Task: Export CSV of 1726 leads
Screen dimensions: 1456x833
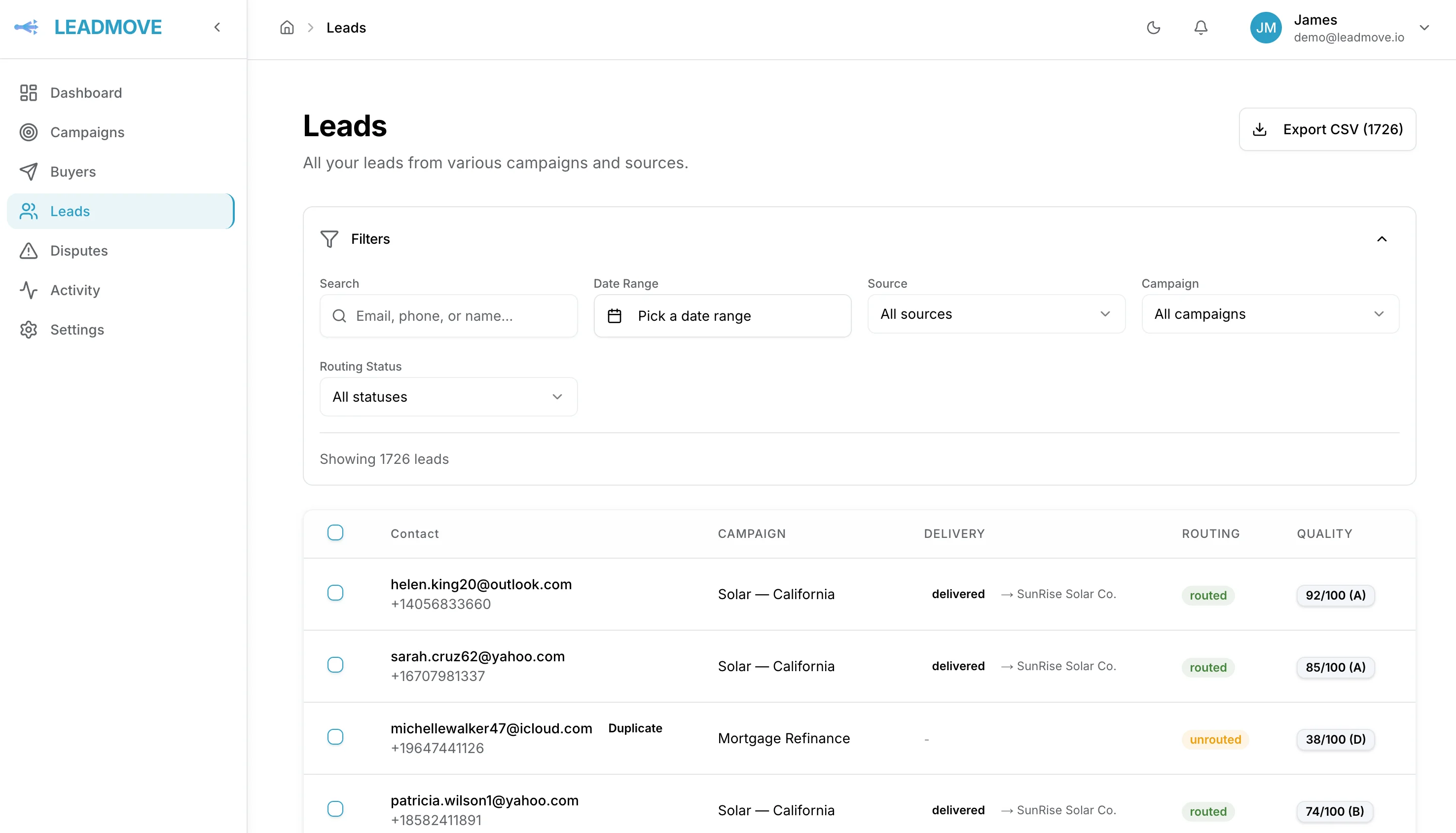Action: 1327,129
